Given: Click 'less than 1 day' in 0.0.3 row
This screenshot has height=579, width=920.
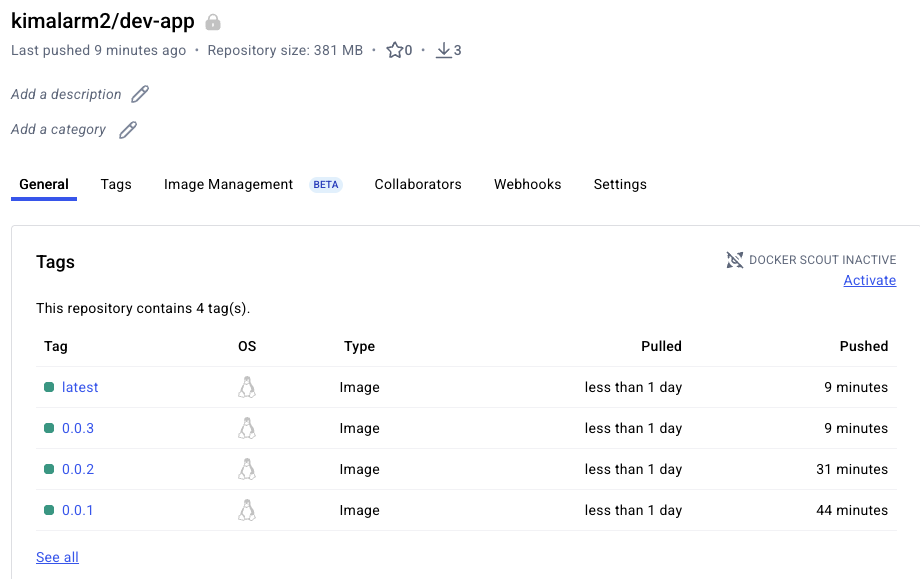Looking at the screenshot, I should [633, 428].
